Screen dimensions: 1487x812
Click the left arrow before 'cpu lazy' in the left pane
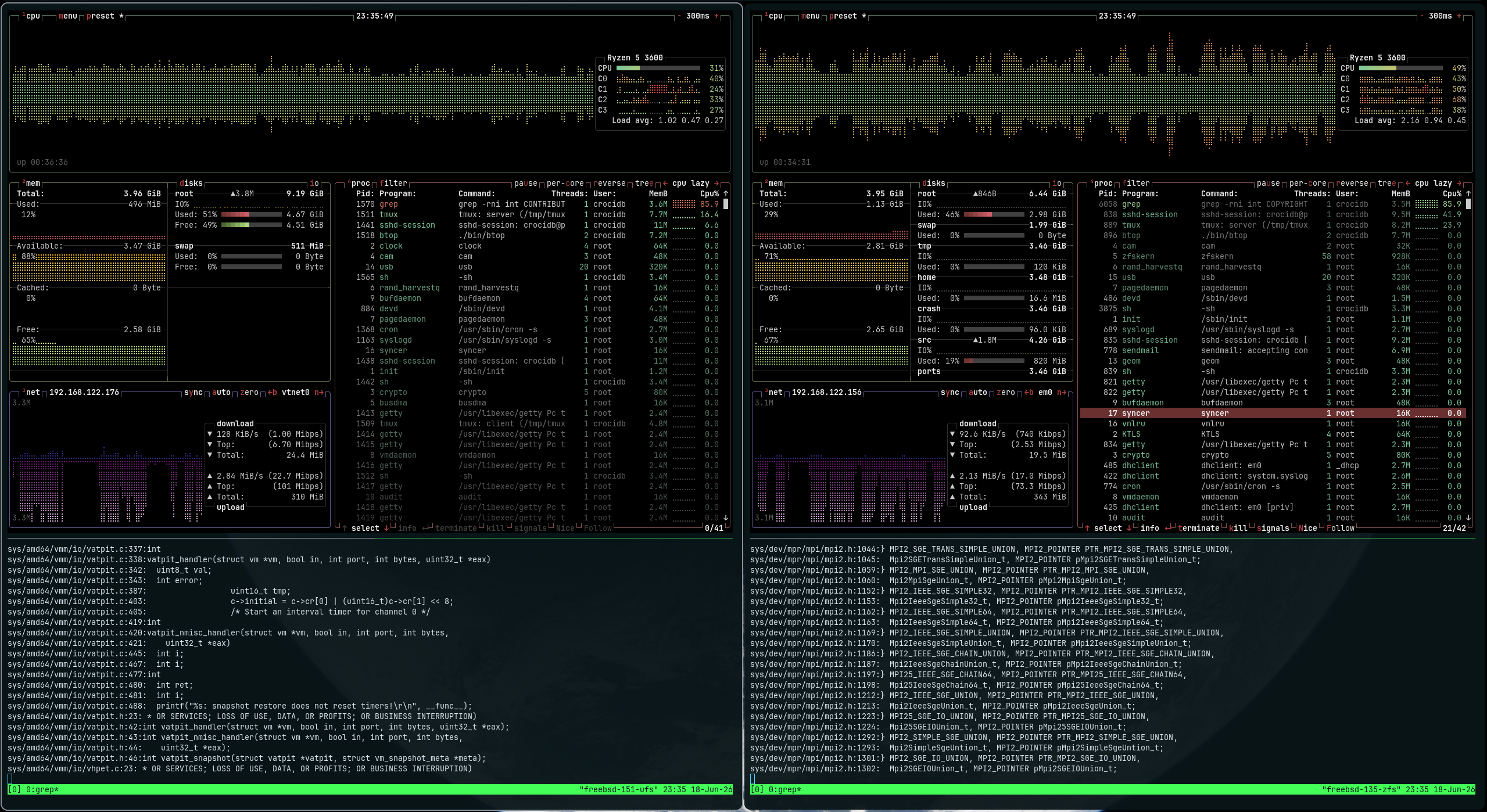pyautogui.click(x=665, y=183)
